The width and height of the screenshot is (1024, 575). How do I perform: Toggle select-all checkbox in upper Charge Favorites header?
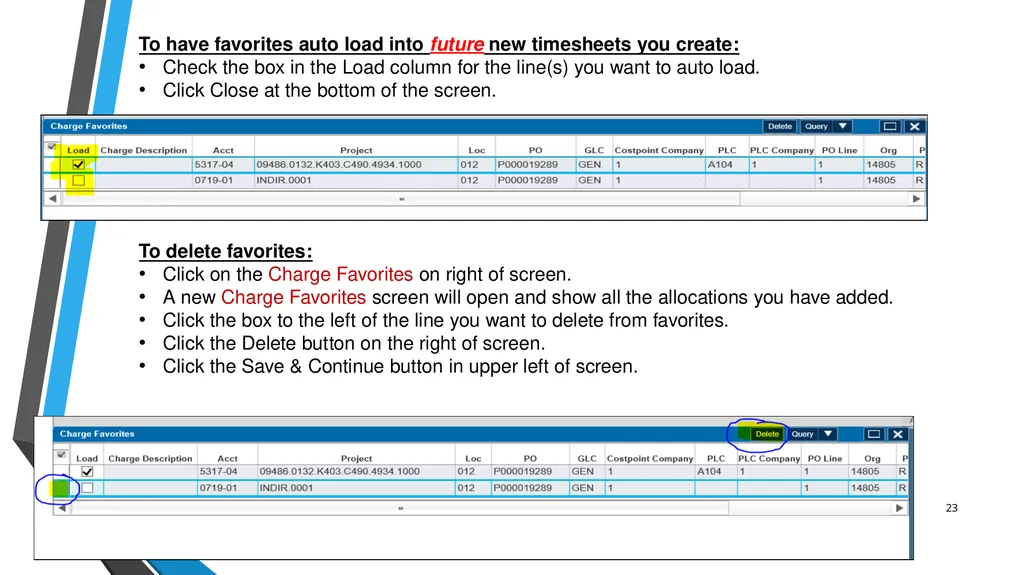(52, 147)
